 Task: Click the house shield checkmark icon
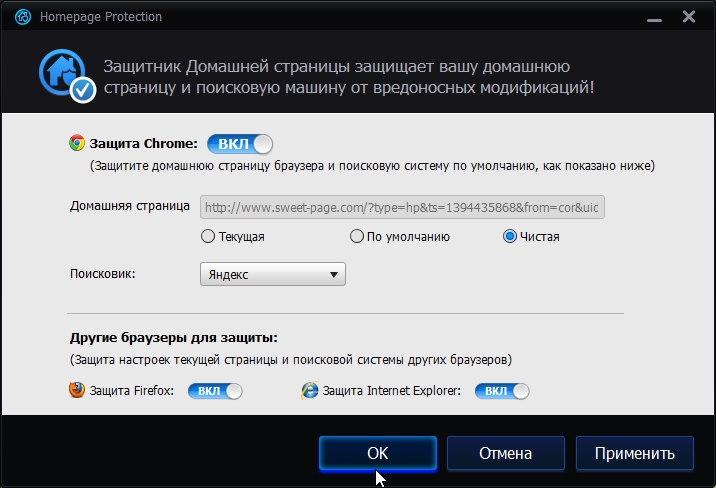(x=67, y=75)
